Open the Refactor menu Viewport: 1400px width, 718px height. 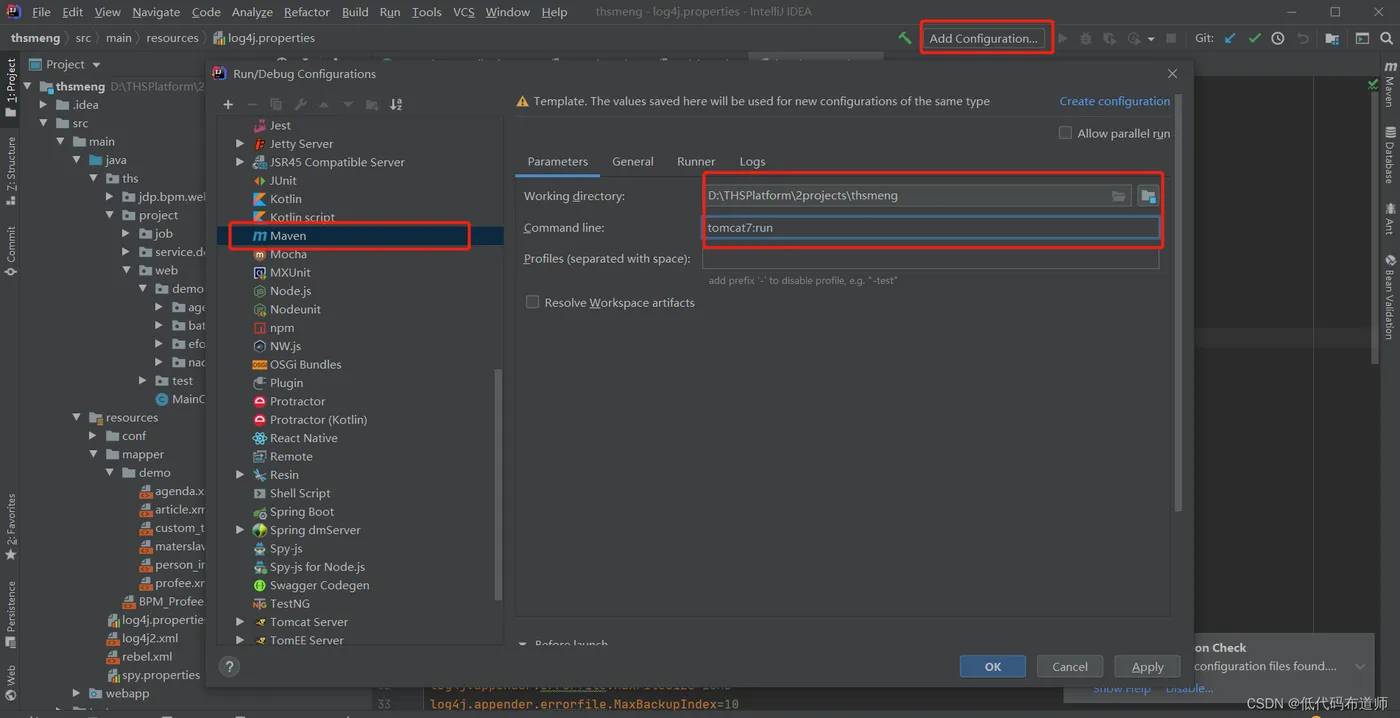306,12
